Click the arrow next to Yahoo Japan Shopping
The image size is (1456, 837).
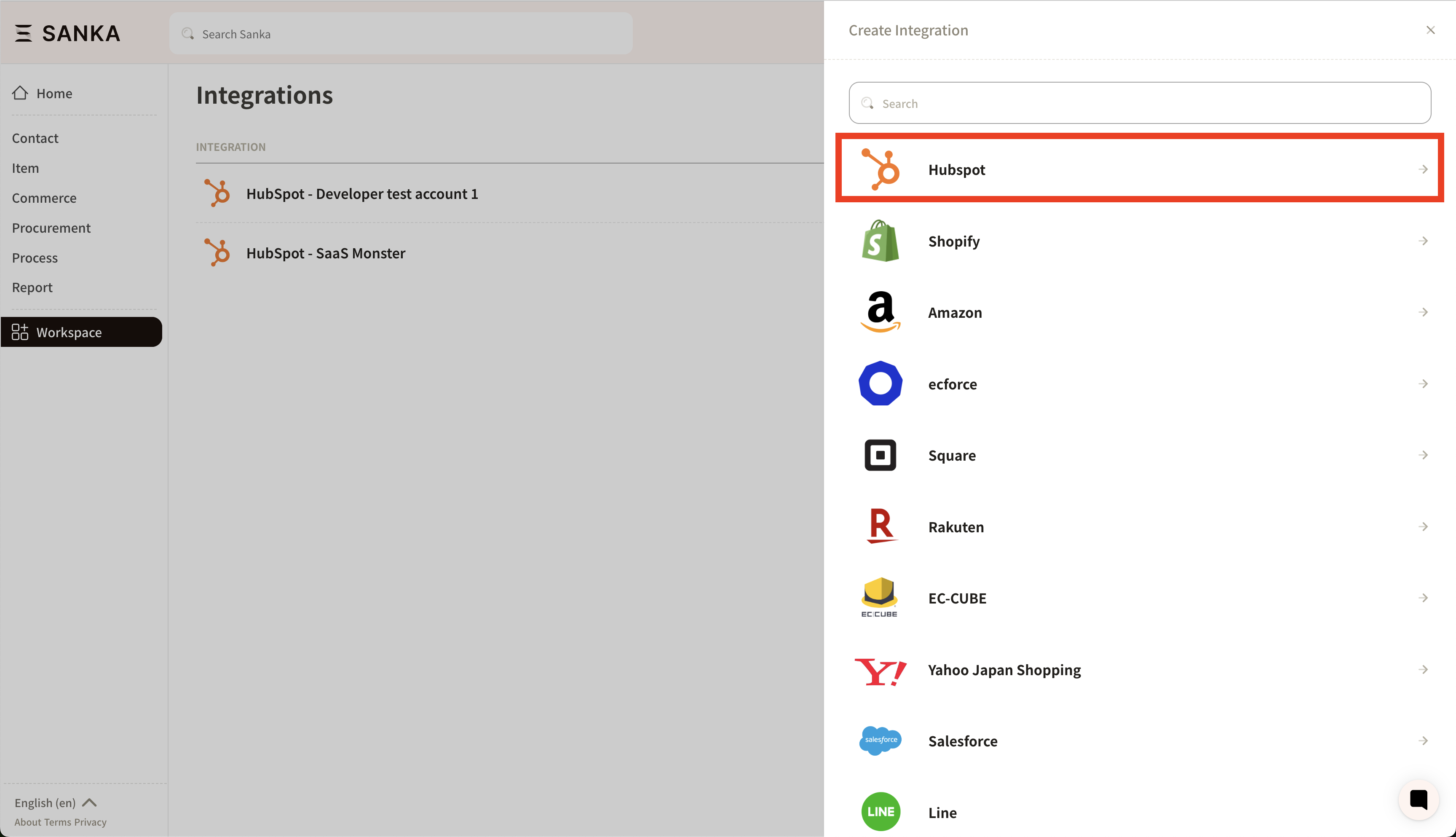coord(1423,669)
